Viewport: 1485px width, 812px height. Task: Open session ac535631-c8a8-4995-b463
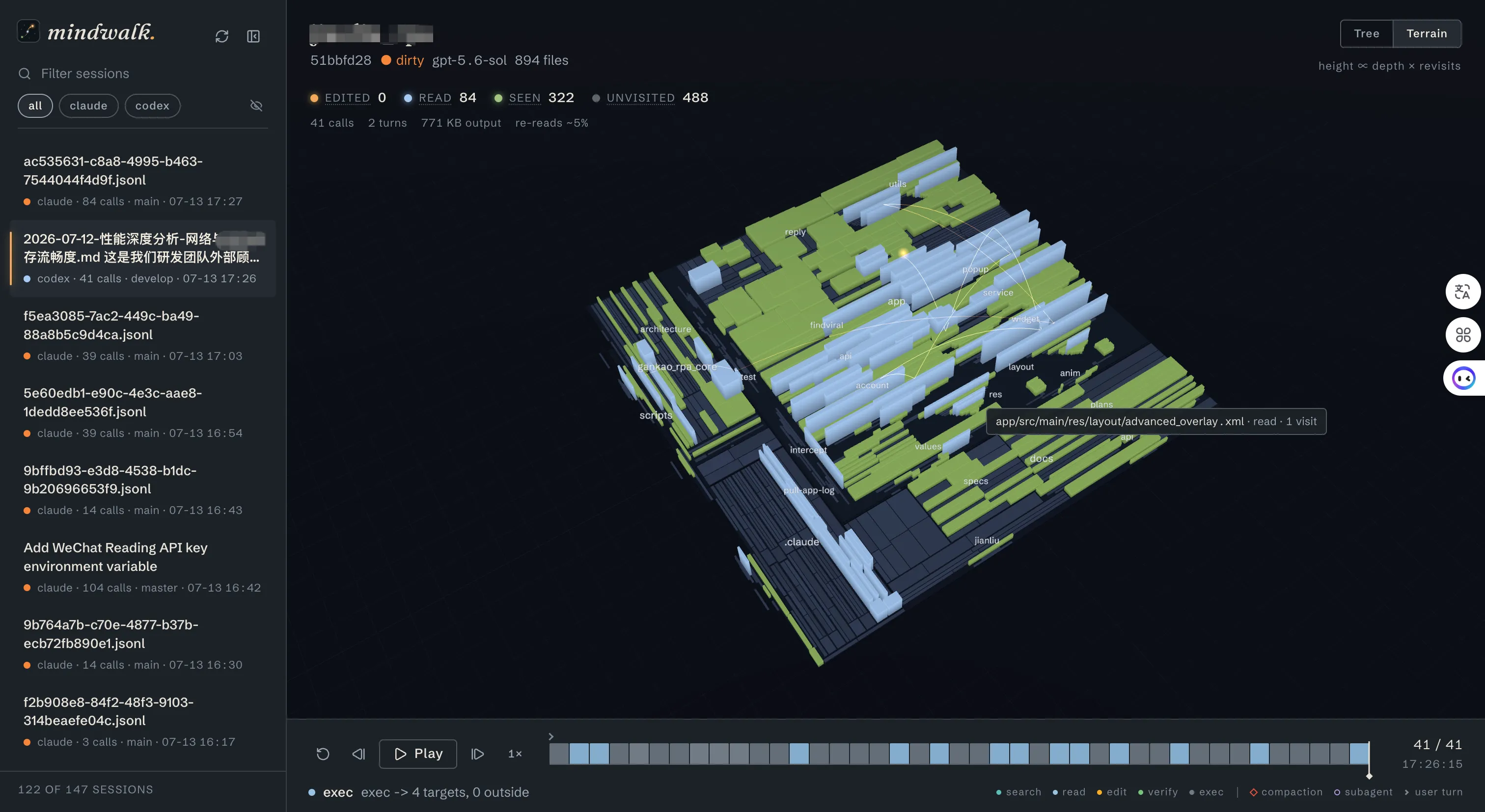(143, 181)
